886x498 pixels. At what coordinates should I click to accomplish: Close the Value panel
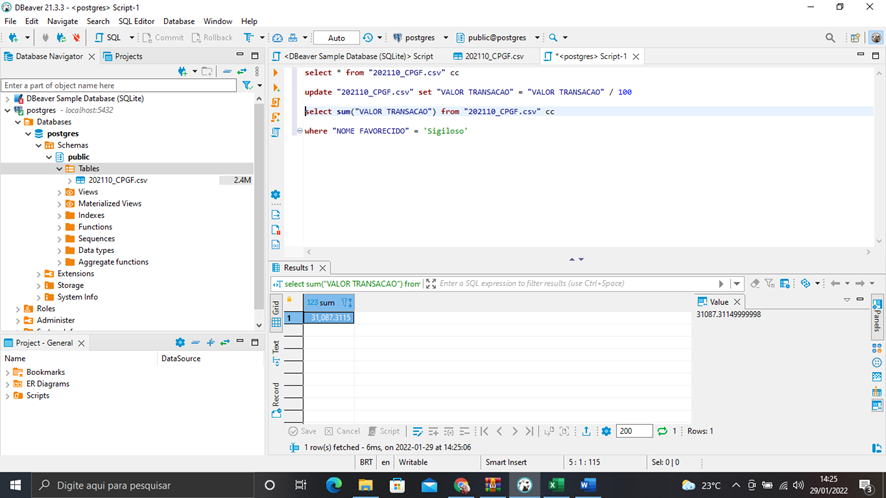[x=737, y=302]
